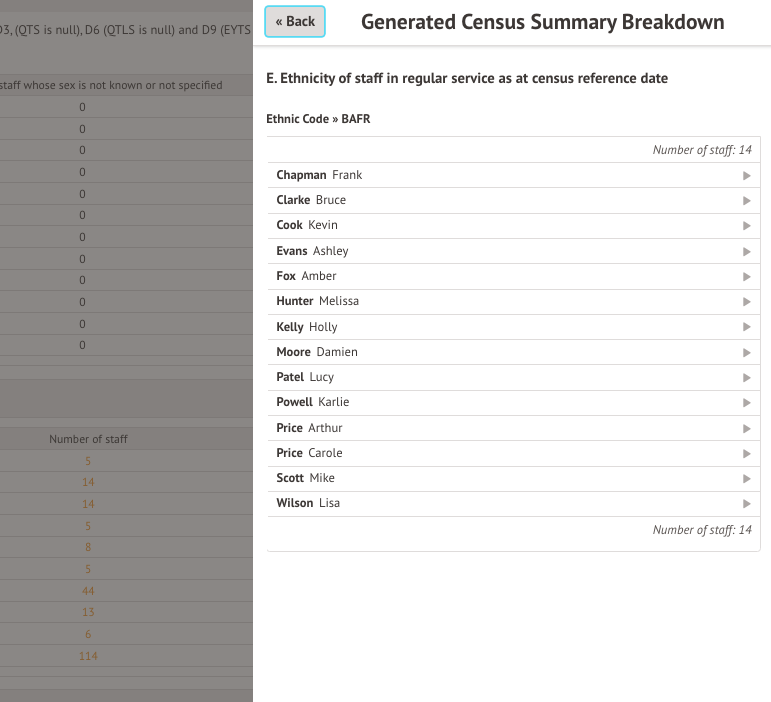Image resolution: width=771 pixels, height=702 pixels.
Task: Expand arrow for Chapman Frank row
Action: point(746,175)
